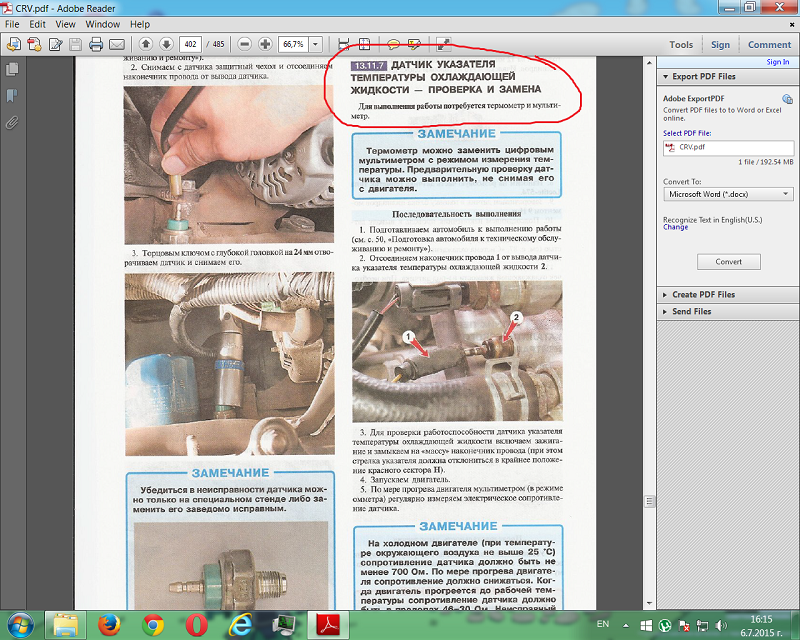Viewport: 800px width, 640px height.
Task: Open the Convert To format dropdown
Action: click(x=728, y=194)
